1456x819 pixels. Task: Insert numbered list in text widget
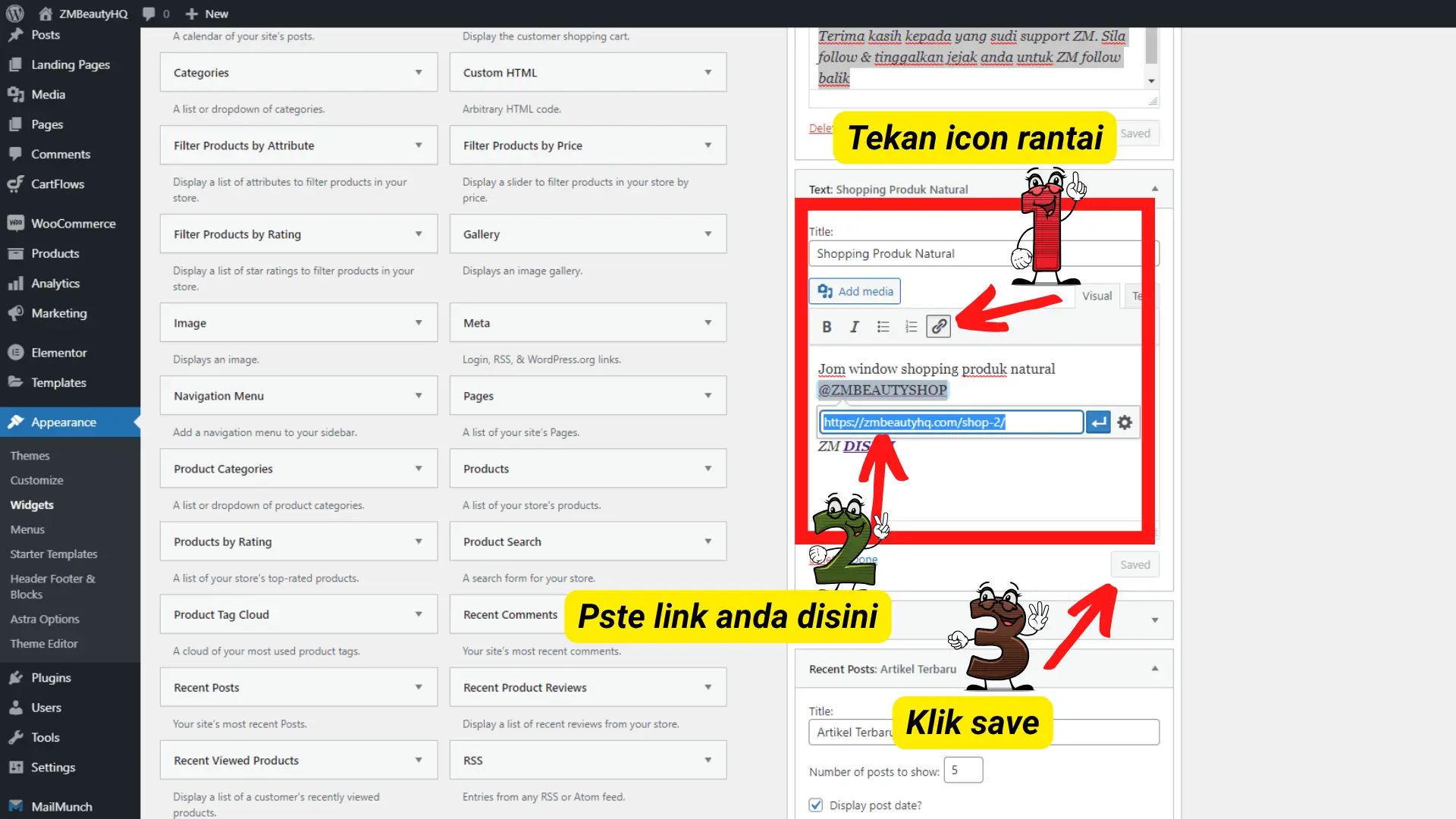[x=911, y=326]
